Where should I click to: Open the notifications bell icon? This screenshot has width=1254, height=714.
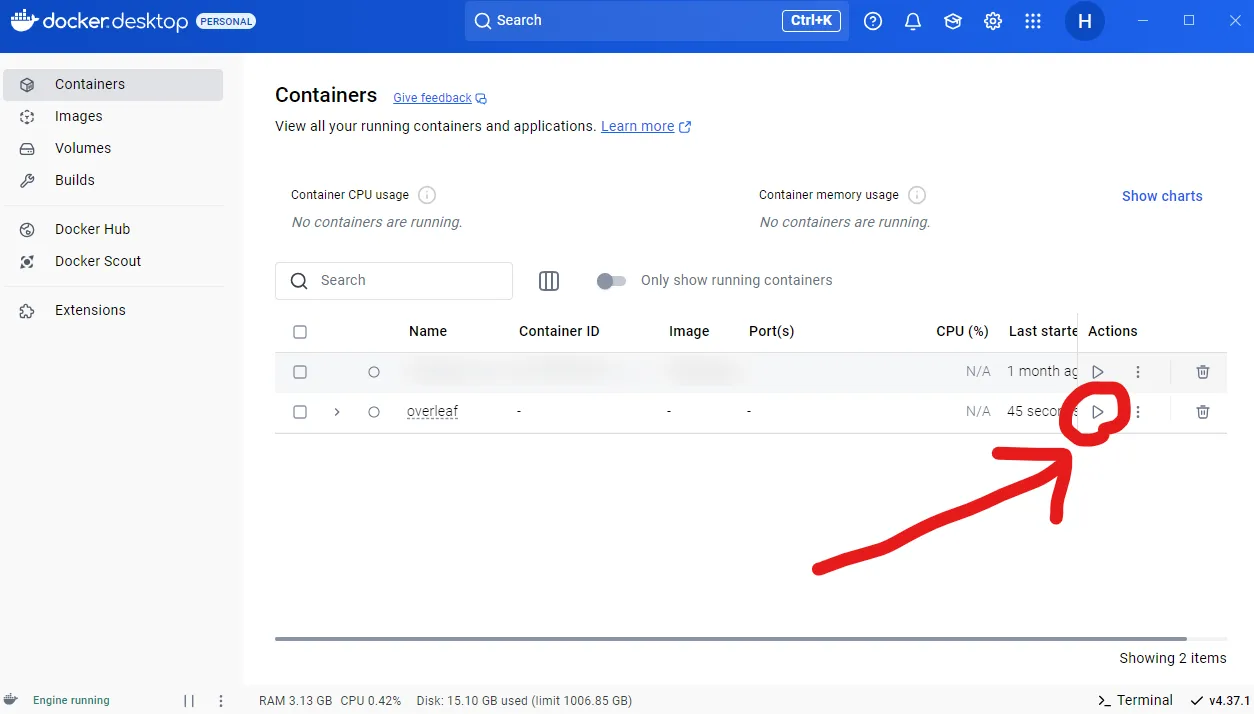913,21
